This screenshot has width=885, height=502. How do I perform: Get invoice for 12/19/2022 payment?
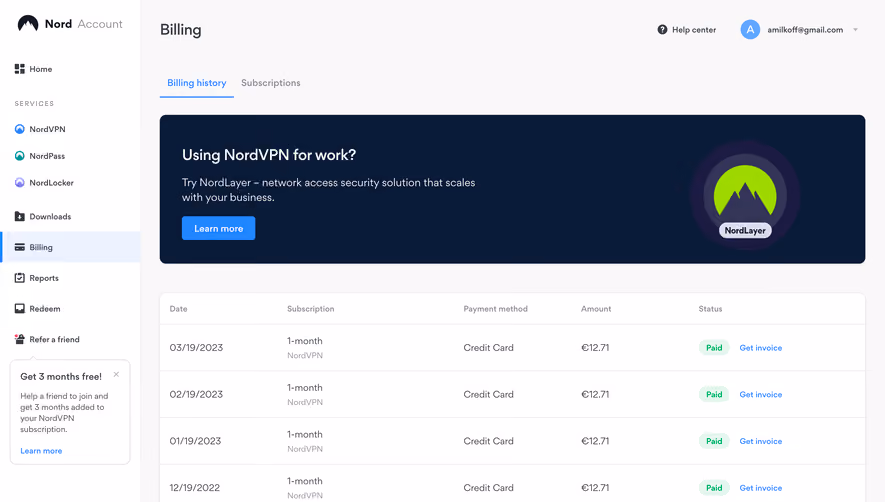coord(760,488)
